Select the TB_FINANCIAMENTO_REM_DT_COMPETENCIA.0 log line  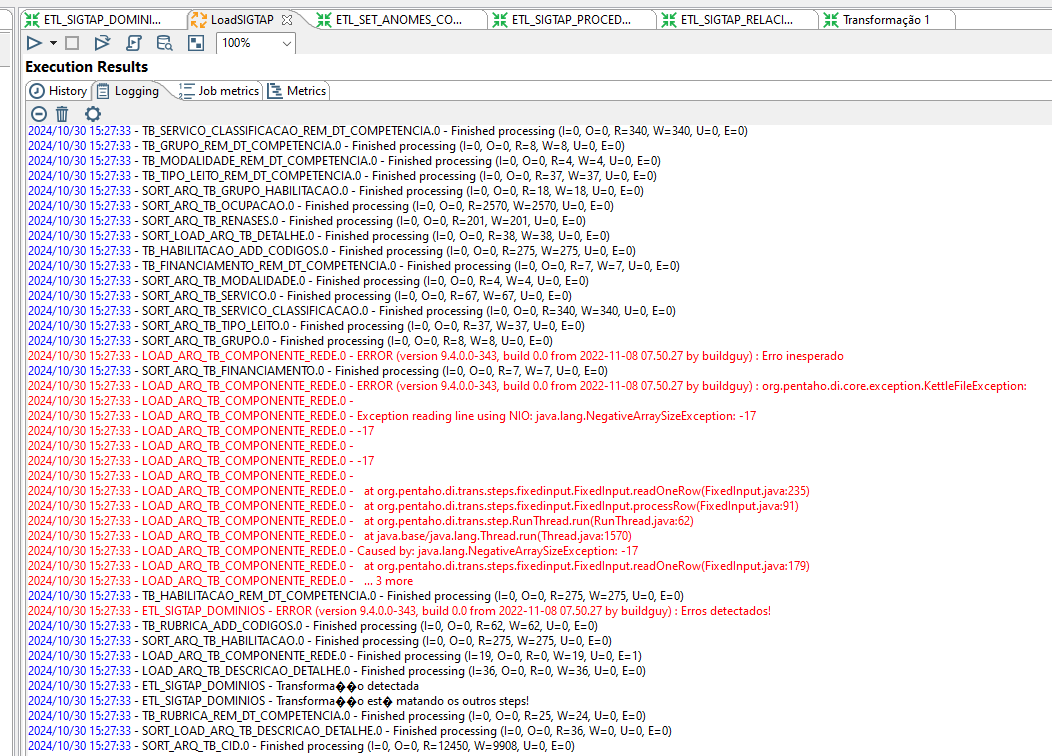[x=354, y=266]
